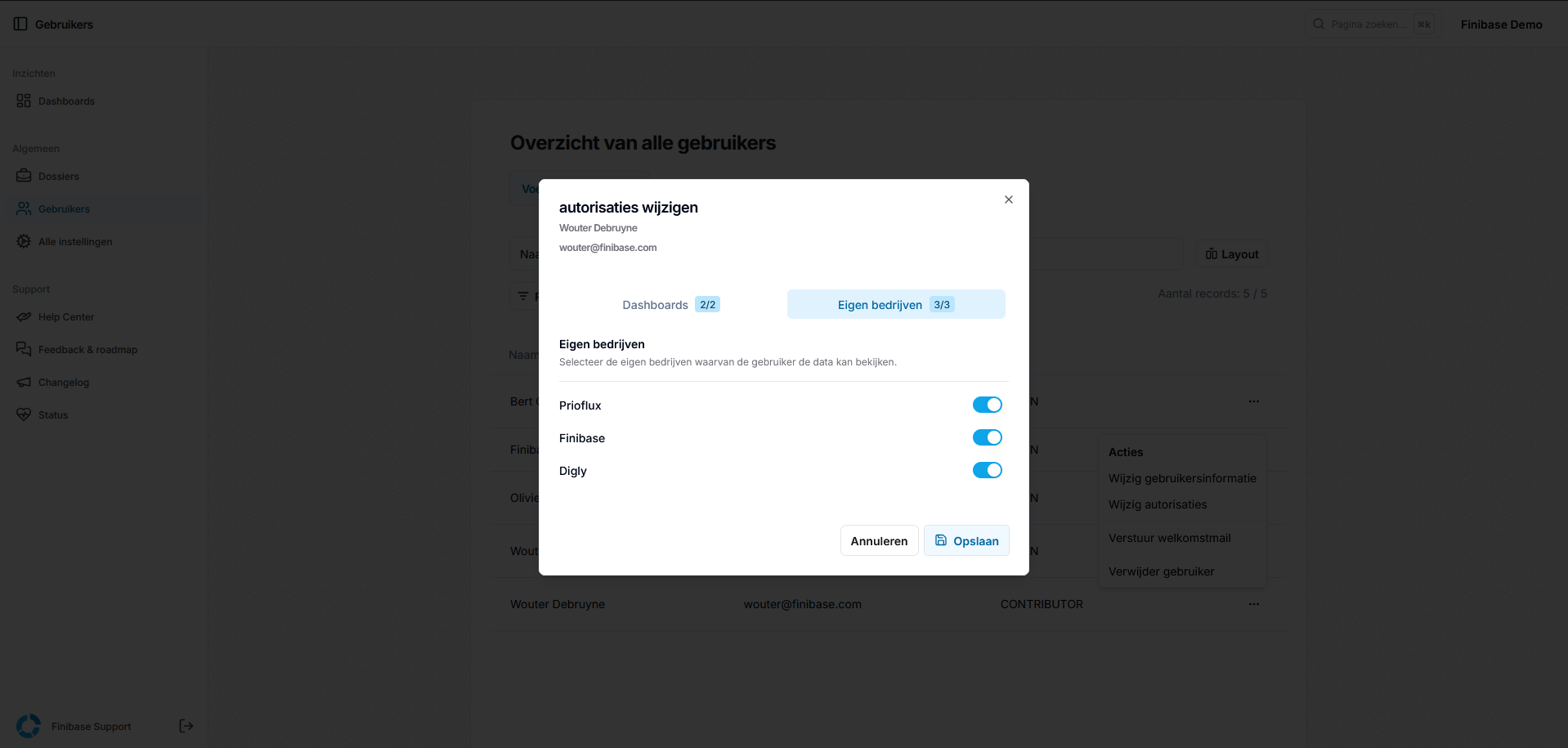Select the Eigen bedrijven tab

click(x=896, y=304)
